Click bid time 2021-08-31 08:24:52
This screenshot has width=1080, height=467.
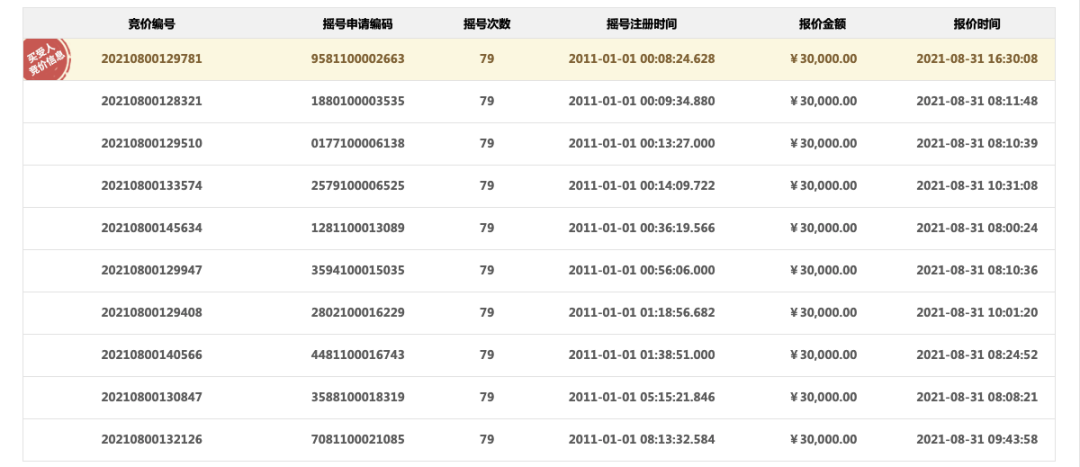point(977,355)
